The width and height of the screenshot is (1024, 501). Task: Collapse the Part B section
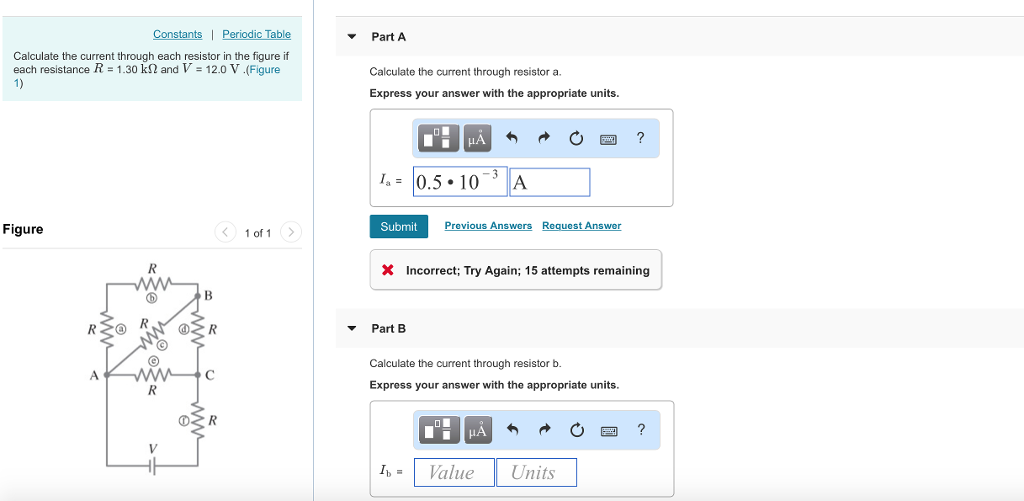pos(351,328)
